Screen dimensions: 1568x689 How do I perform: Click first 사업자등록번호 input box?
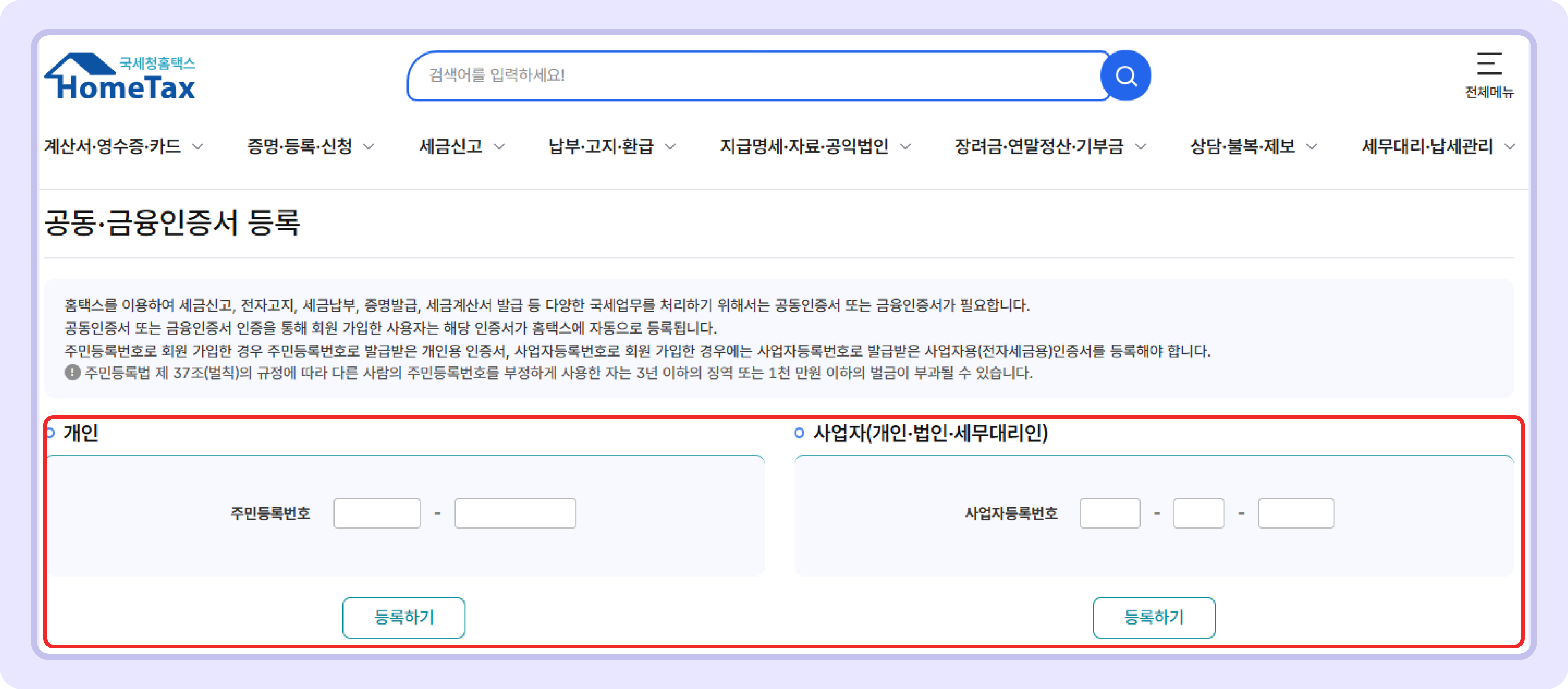click(1110, 514)
